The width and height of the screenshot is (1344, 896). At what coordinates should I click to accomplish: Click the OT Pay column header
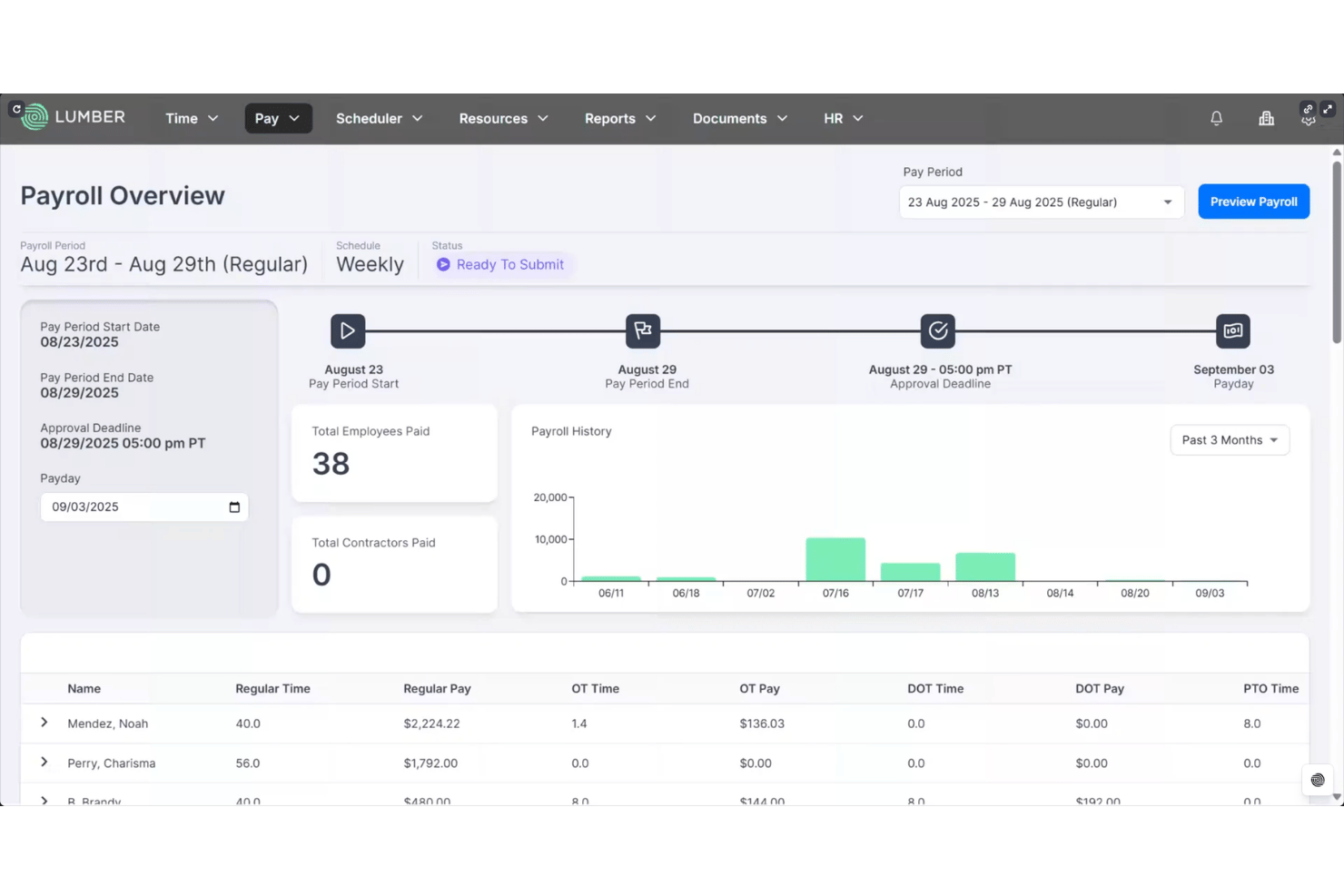(759, 689)
